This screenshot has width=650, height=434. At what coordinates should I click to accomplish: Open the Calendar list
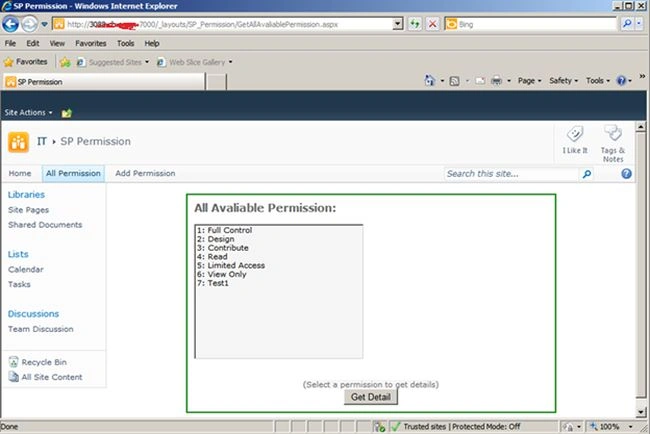(x=26, y=269)
